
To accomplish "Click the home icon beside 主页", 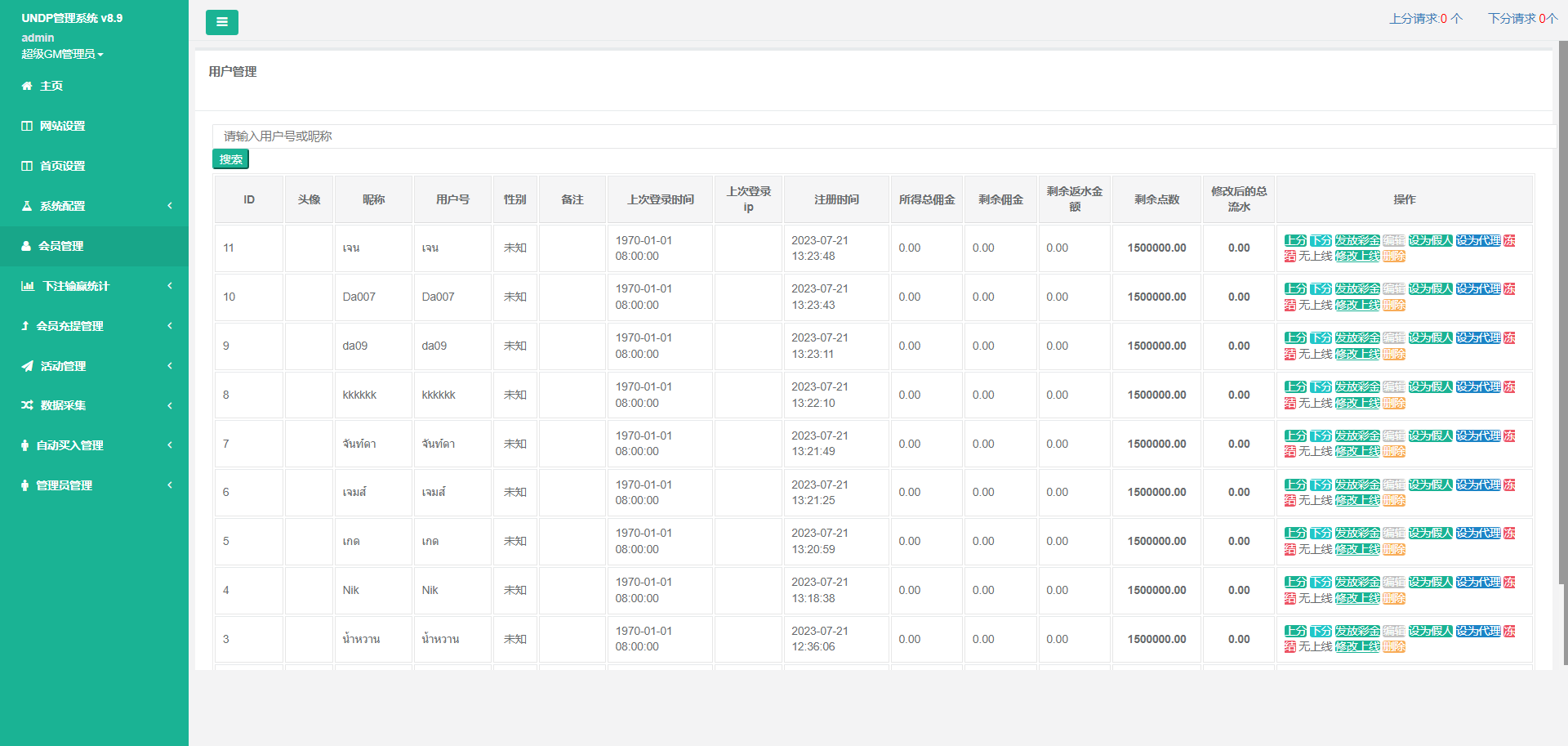I will [x=27, y=86].
